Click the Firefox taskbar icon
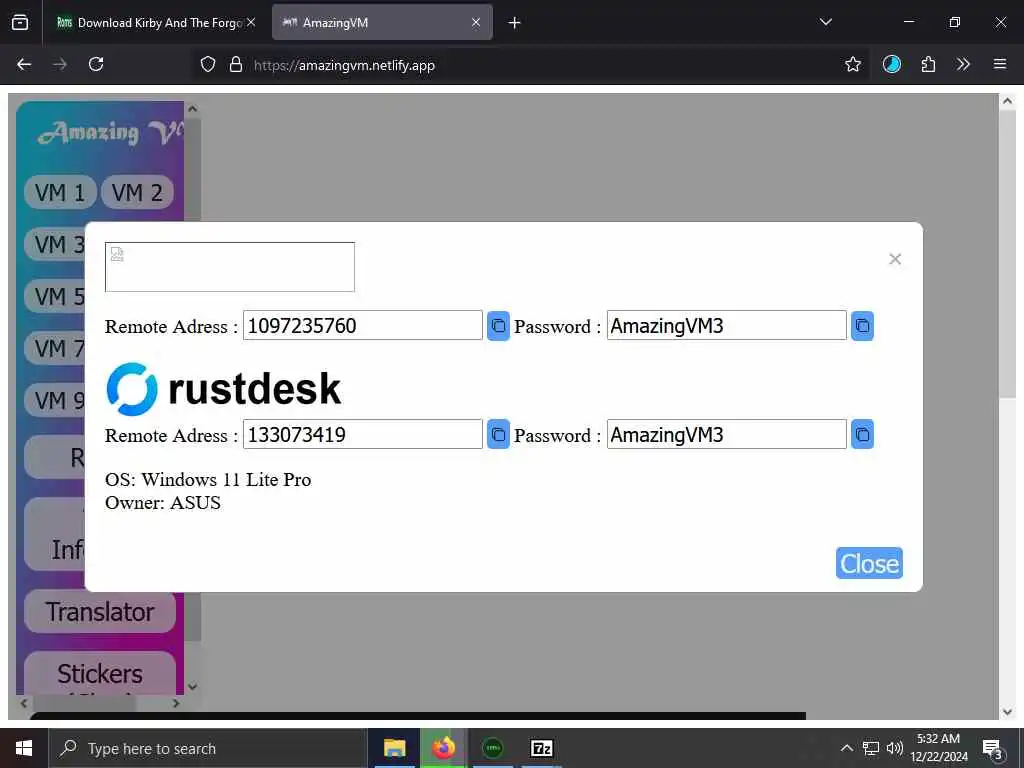 coord(443,748)
